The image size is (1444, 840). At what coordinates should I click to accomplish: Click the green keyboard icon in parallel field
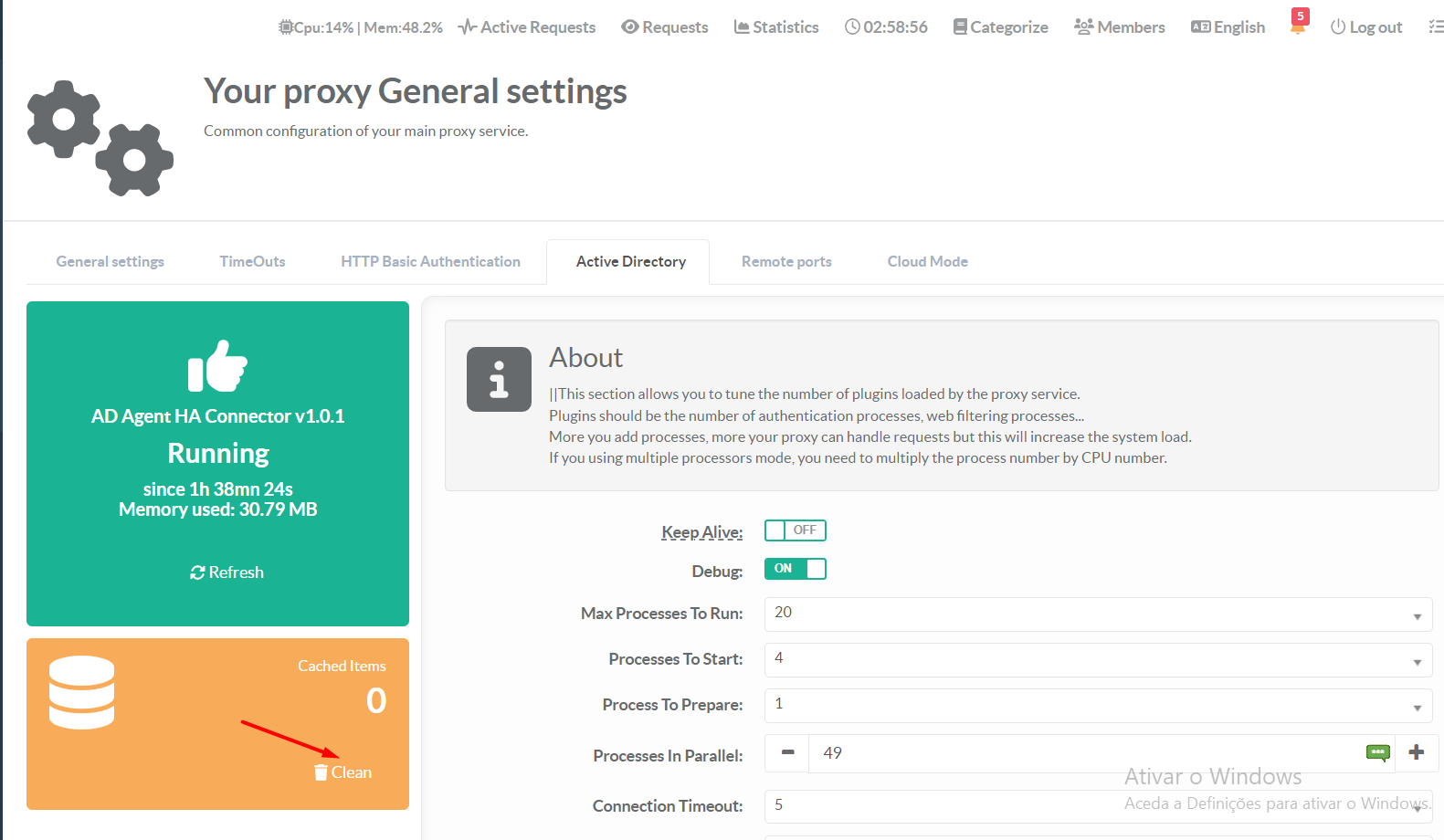coord(1377,753)
